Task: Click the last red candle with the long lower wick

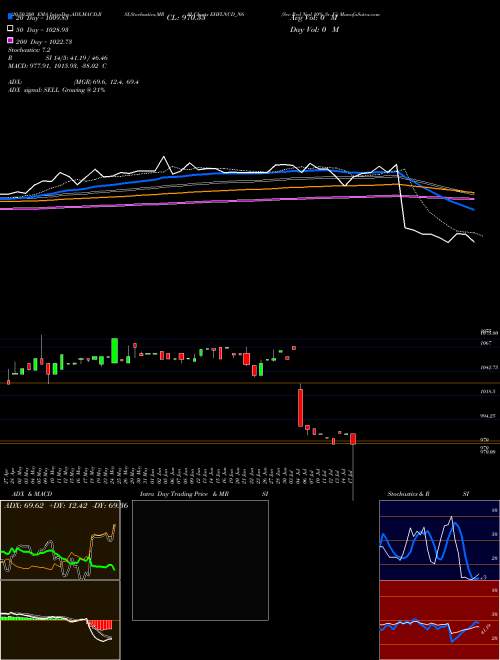Action: (353, 439)
